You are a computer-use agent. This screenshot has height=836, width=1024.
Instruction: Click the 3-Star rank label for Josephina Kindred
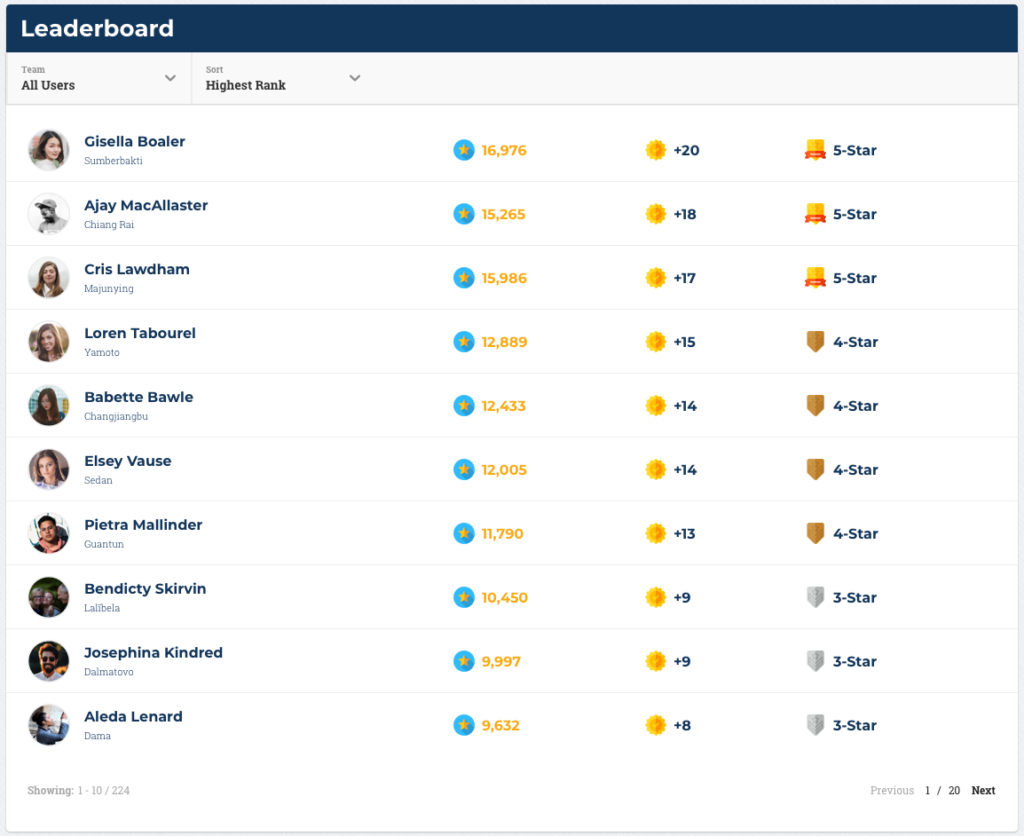pos(854,662)
